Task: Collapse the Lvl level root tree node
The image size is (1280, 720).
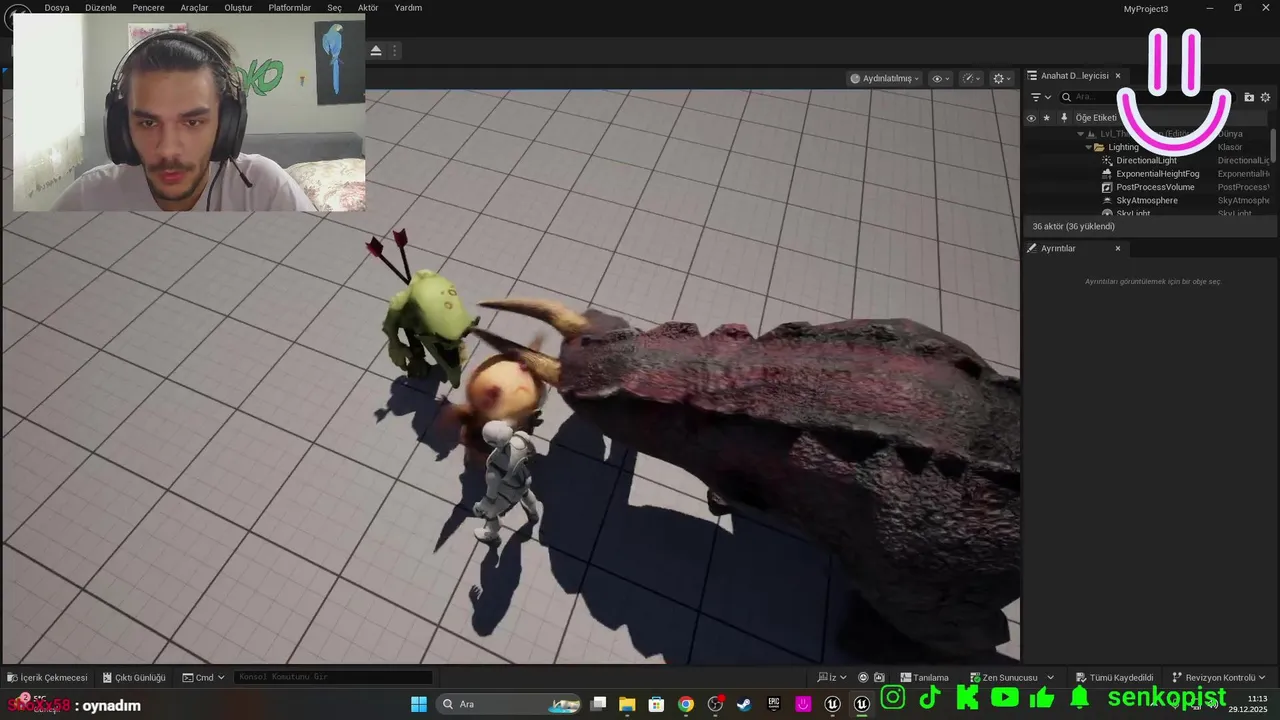Action: tap(1080, 134)
